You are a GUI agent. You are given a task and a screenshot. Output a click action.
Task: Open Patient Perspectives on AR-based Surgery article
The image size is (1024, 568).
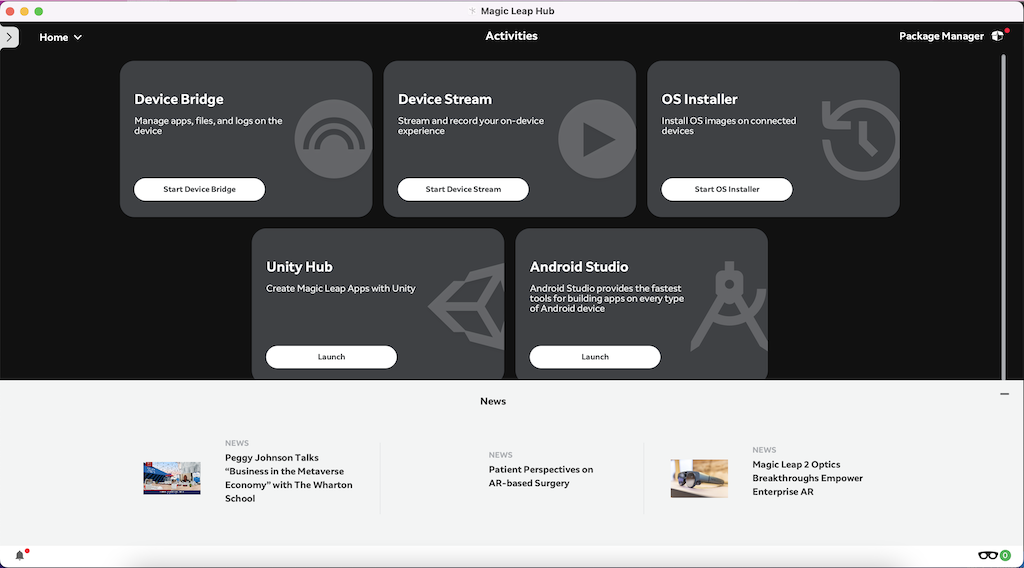pos(541,476)
